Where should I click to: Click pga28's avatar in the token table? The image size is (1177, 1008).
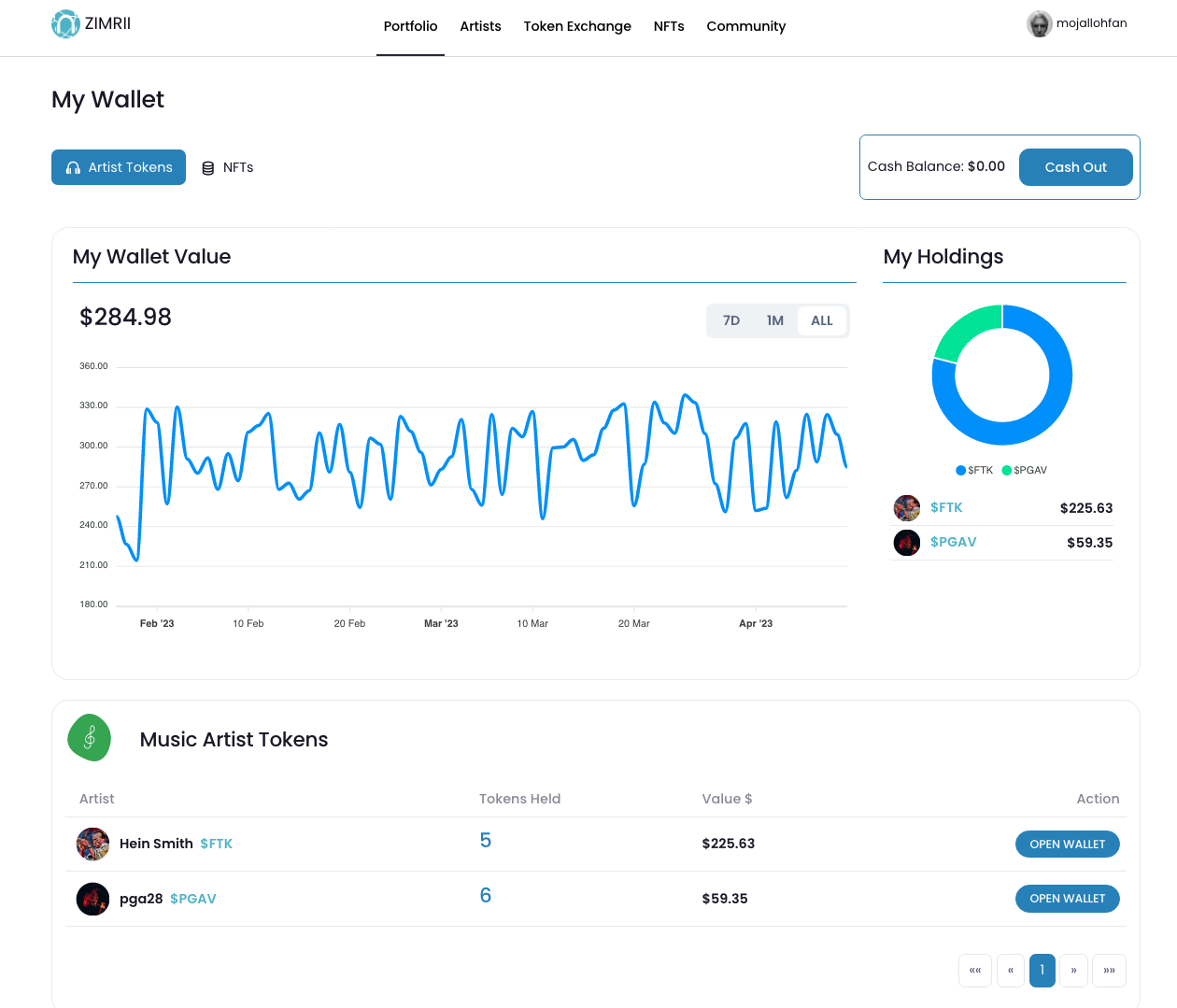pyautogui.click(x=92, y=899)
